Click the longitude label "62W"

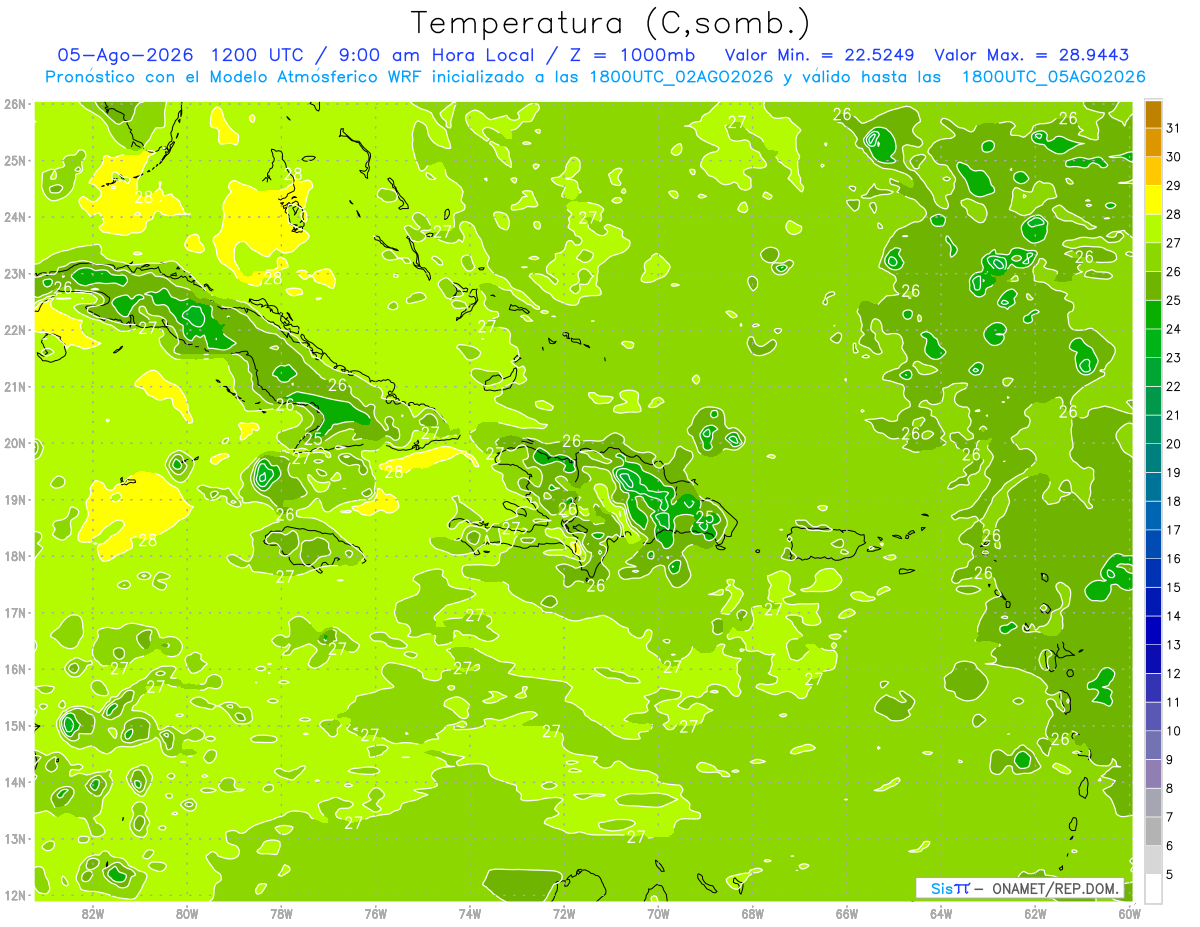coord(1035,913)
